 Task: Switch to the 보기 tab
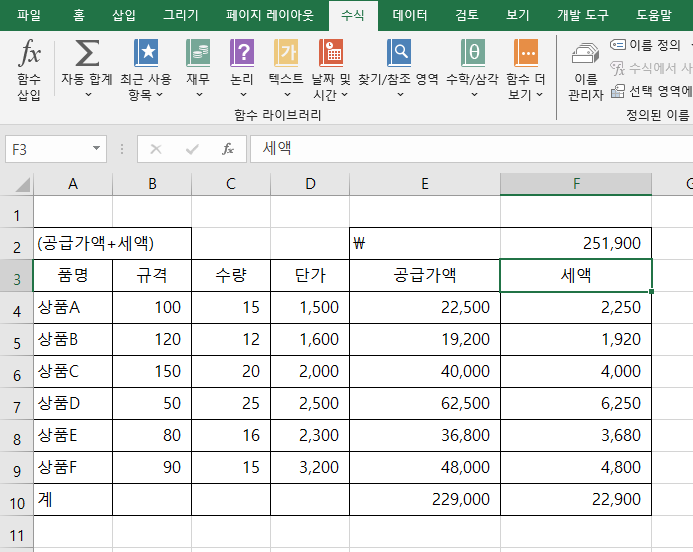click(518, 15)
